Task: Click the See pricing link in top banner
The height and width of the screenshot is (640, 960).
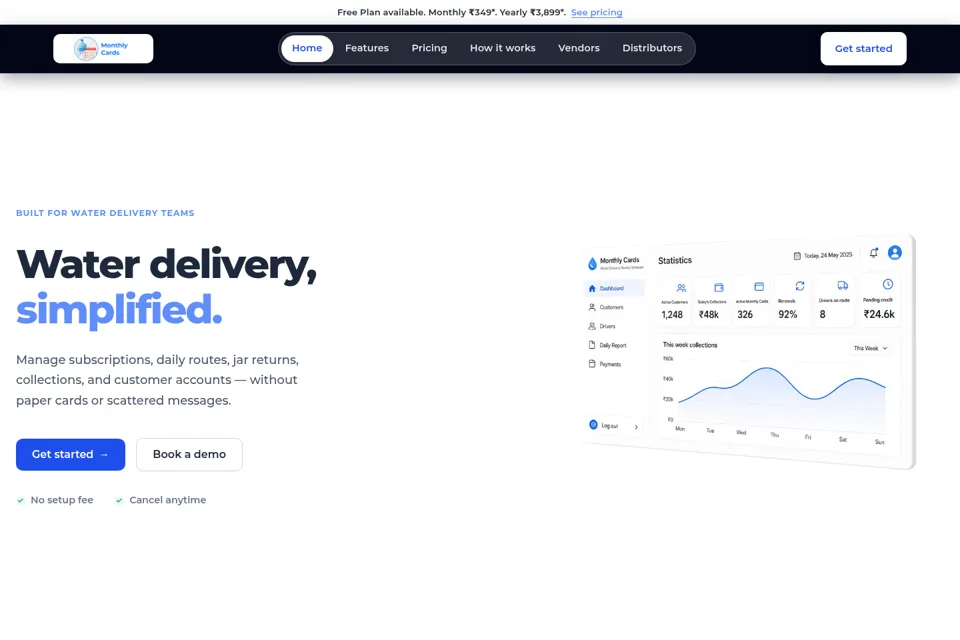Action: [x=596, y=12]
